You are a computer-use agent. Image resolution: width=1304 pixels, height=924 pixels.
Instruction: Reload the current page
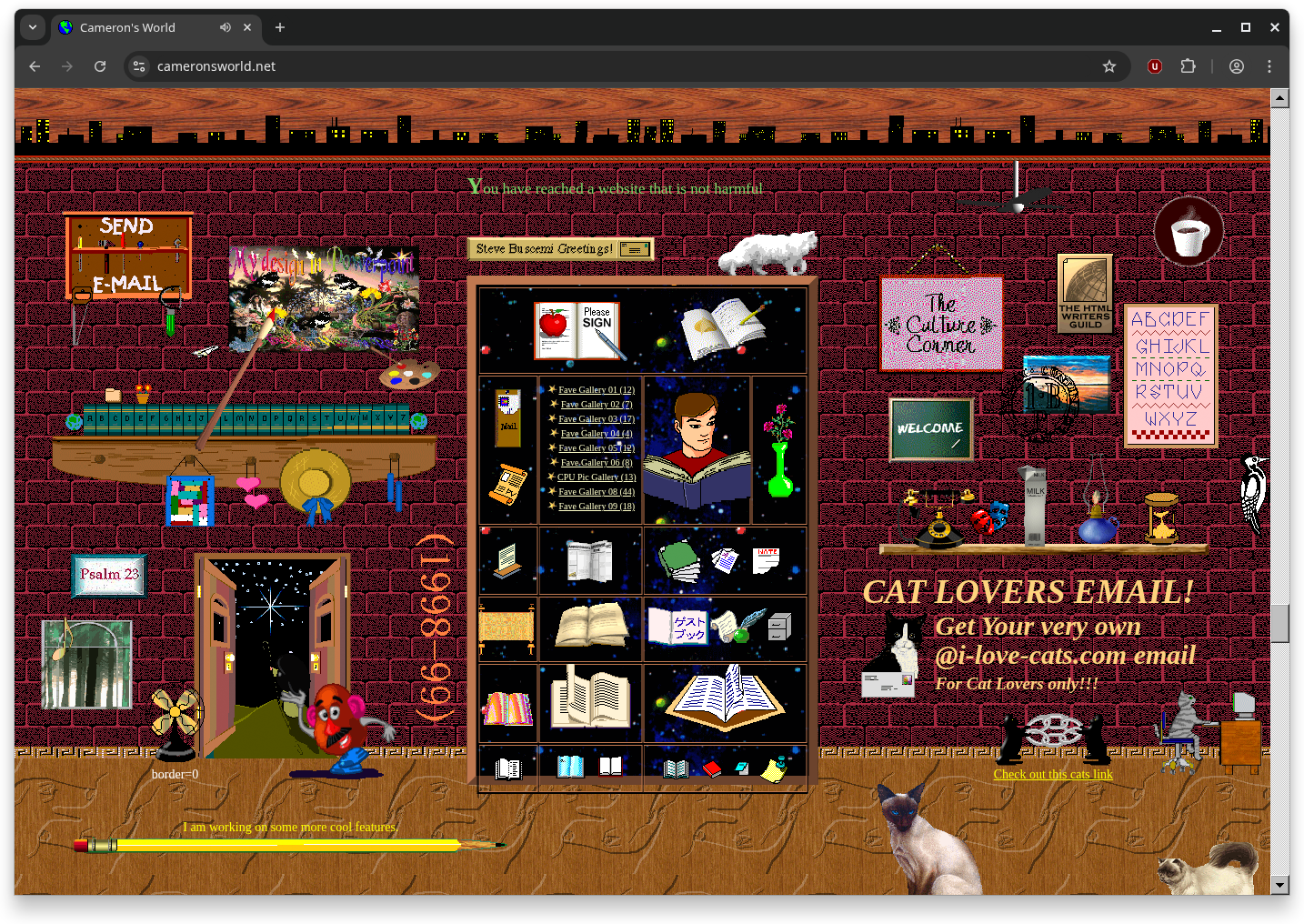100,66
